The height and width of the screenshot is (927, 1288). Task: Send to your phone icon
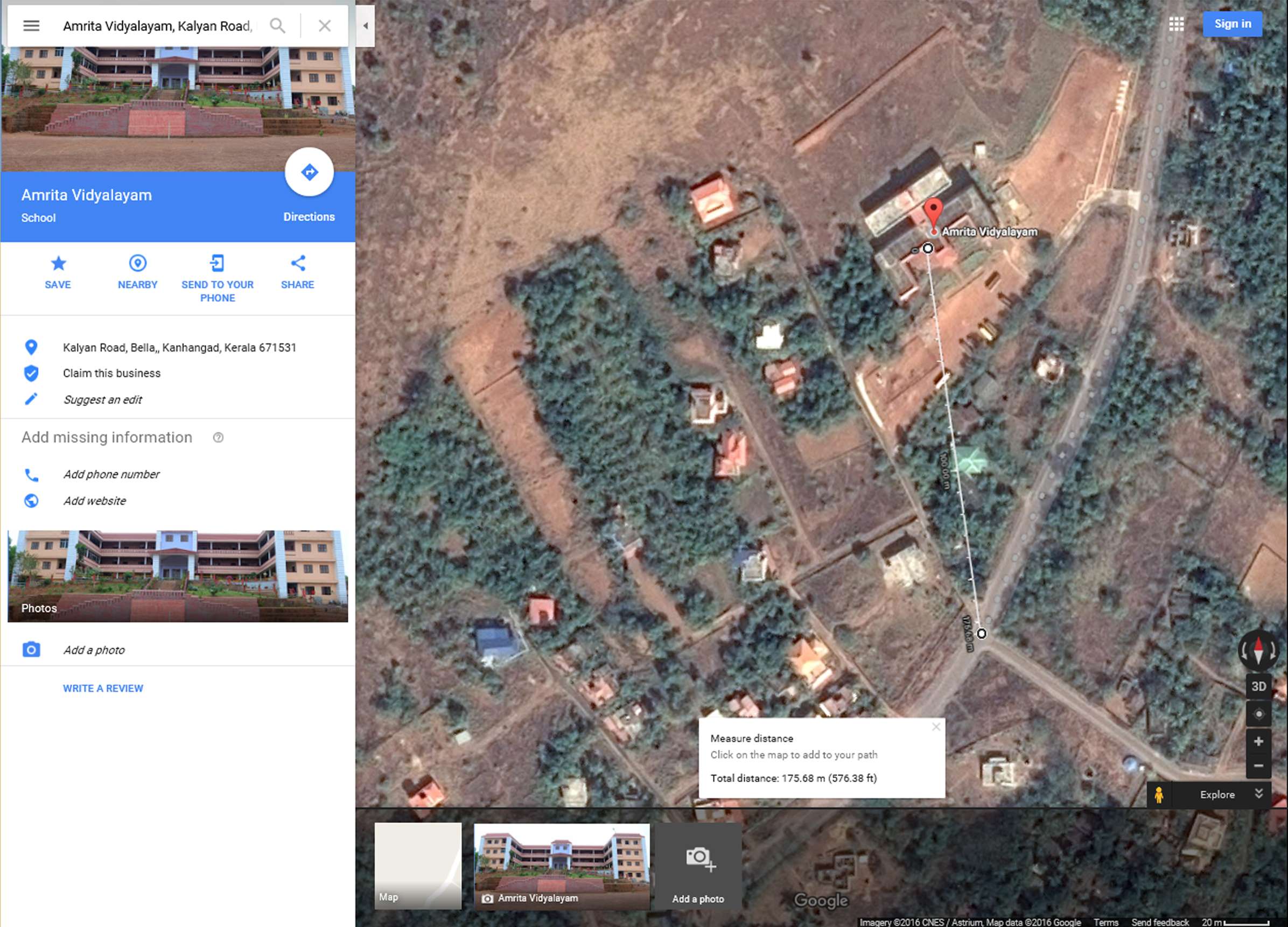[218, 263]
